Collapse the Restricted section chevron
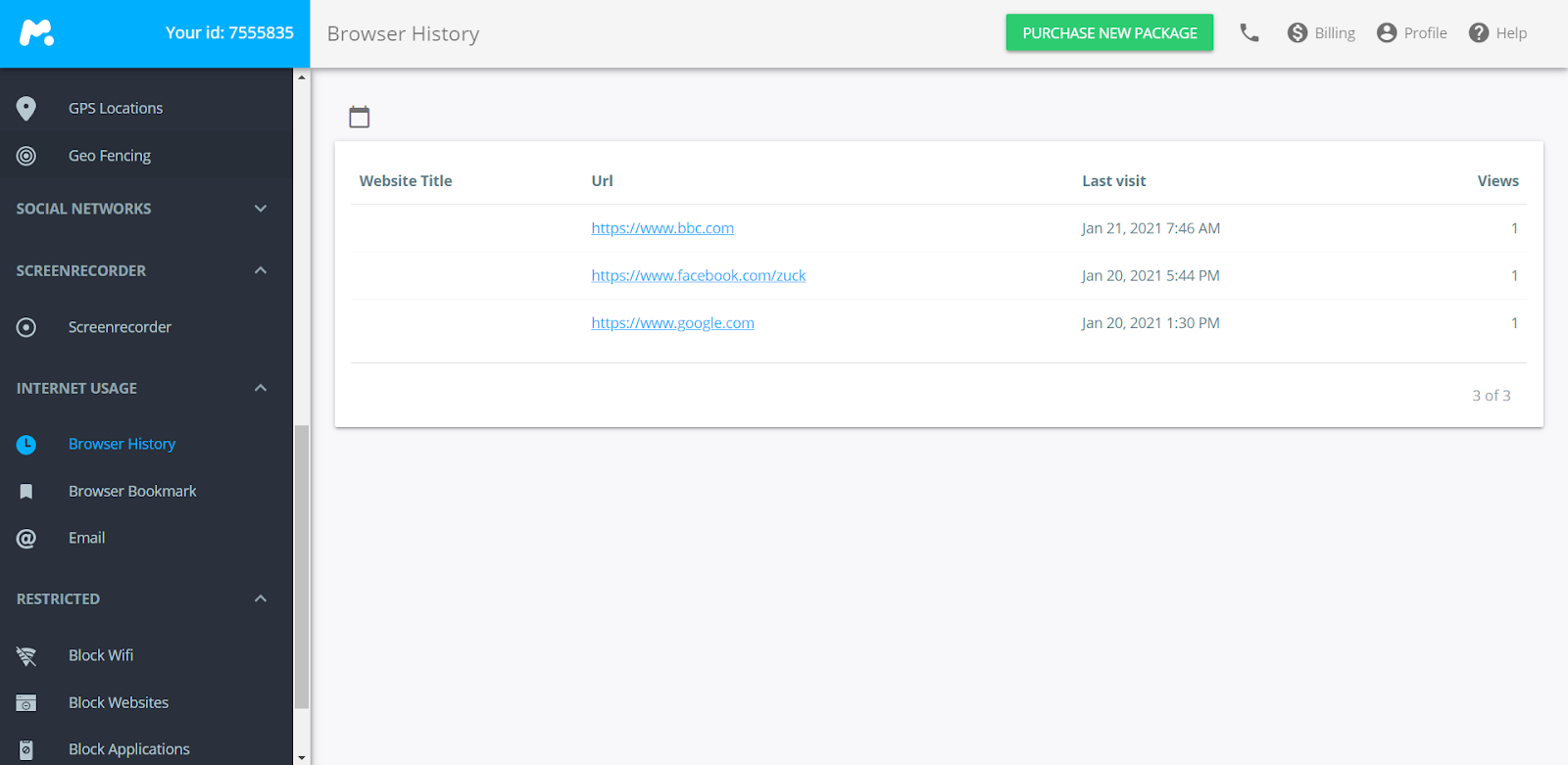The width and height of the screenshot is (1568, 765). click(x=261, y=598)
